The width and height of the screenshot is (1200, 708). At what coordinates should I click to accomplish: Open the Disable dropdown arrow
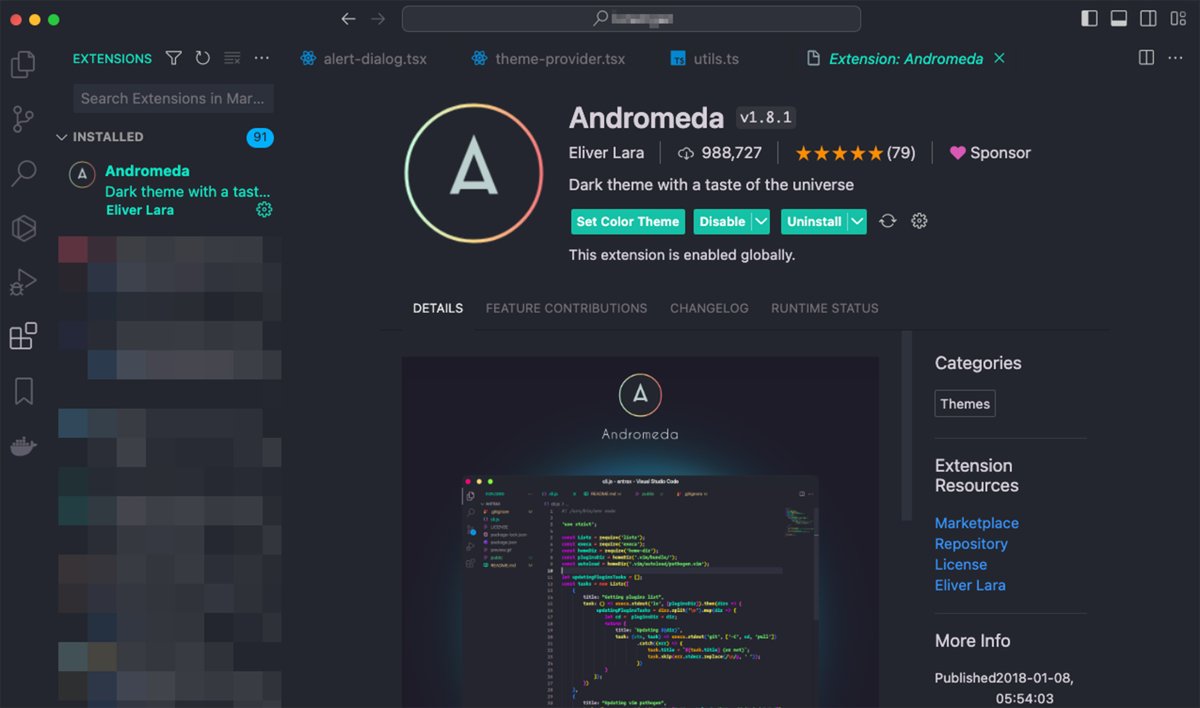(761, 222)
